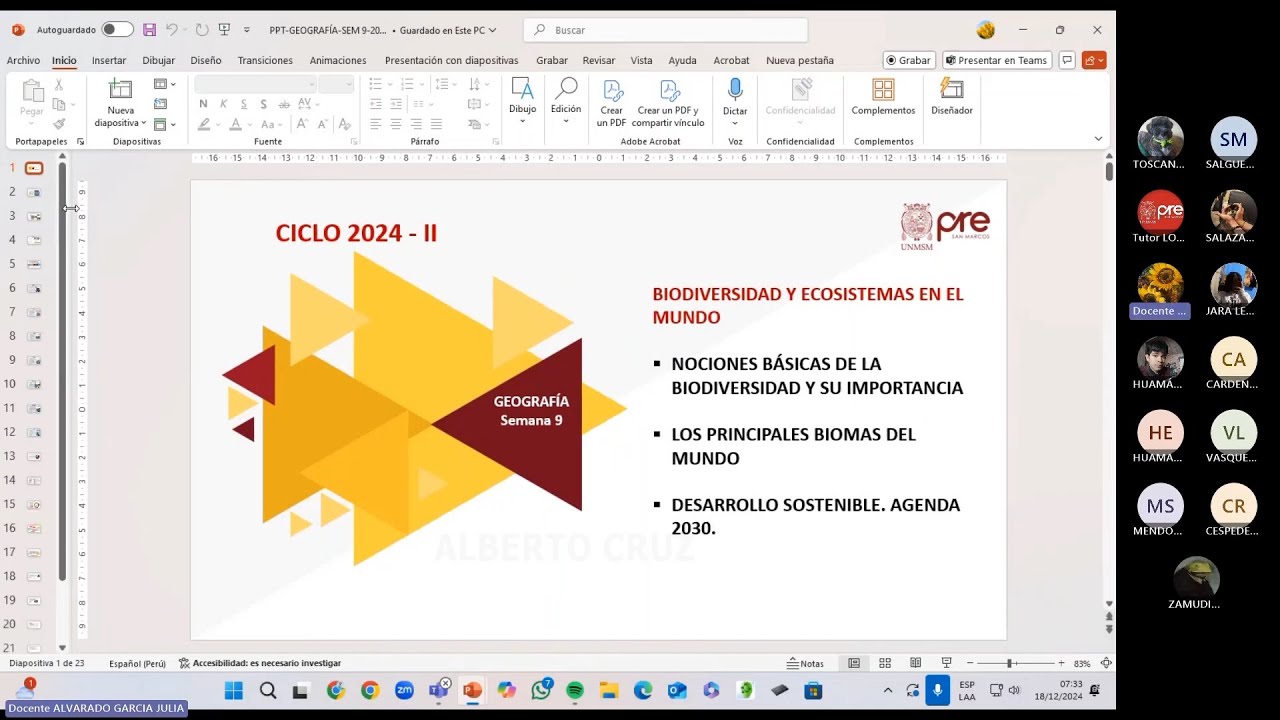Image resolution: width=1280 pixels, height=720 pixels.
Task: Click the purple Save disk icon
Action: click(149, 30)
